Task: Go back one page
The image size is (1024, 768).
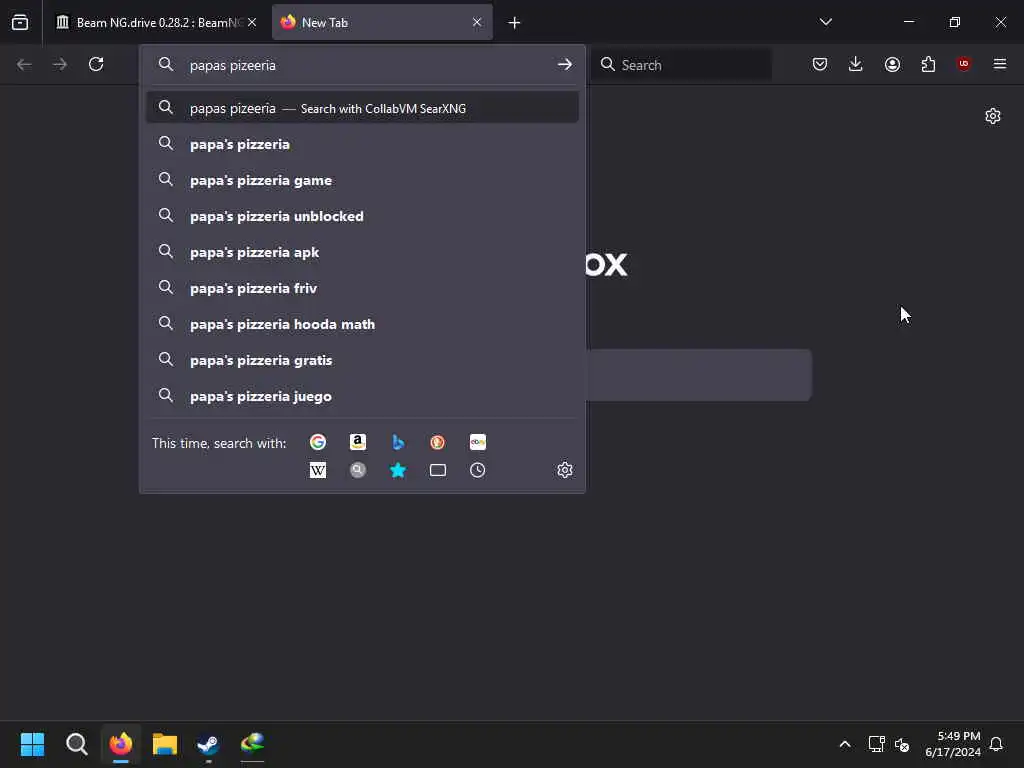Action: (x=24, y=64)
